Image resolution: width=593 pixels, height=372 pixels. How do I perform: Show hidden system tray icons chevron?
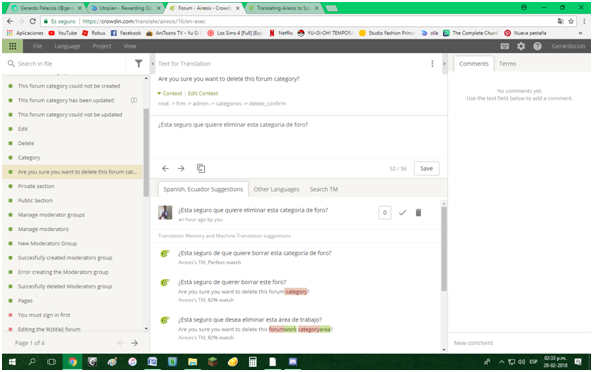502,362
